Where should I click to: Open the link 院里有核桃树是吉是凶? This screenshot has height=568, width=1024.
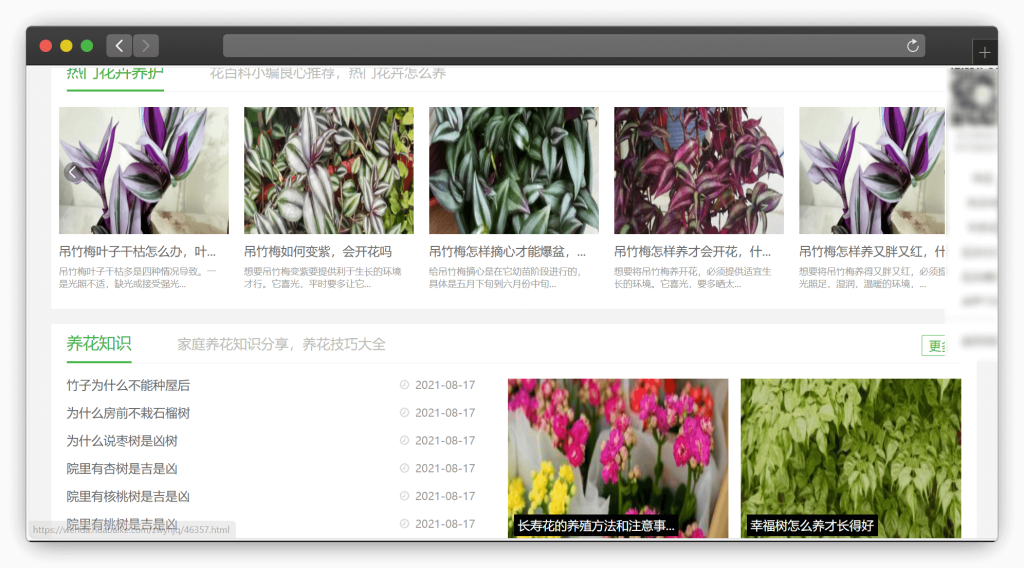pos(128,497)
